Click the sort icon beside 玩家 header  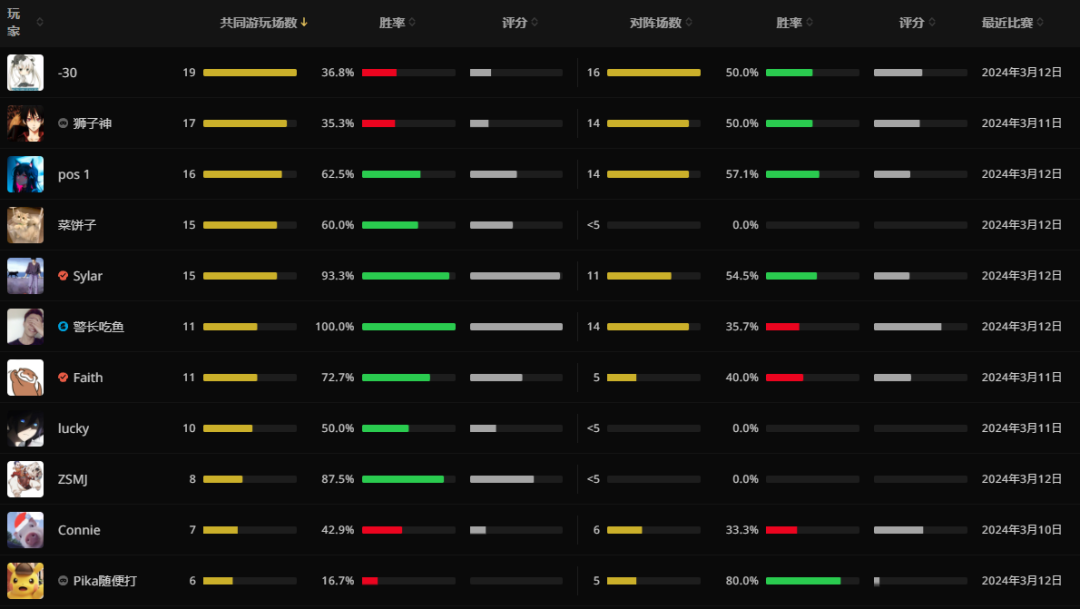39,22
